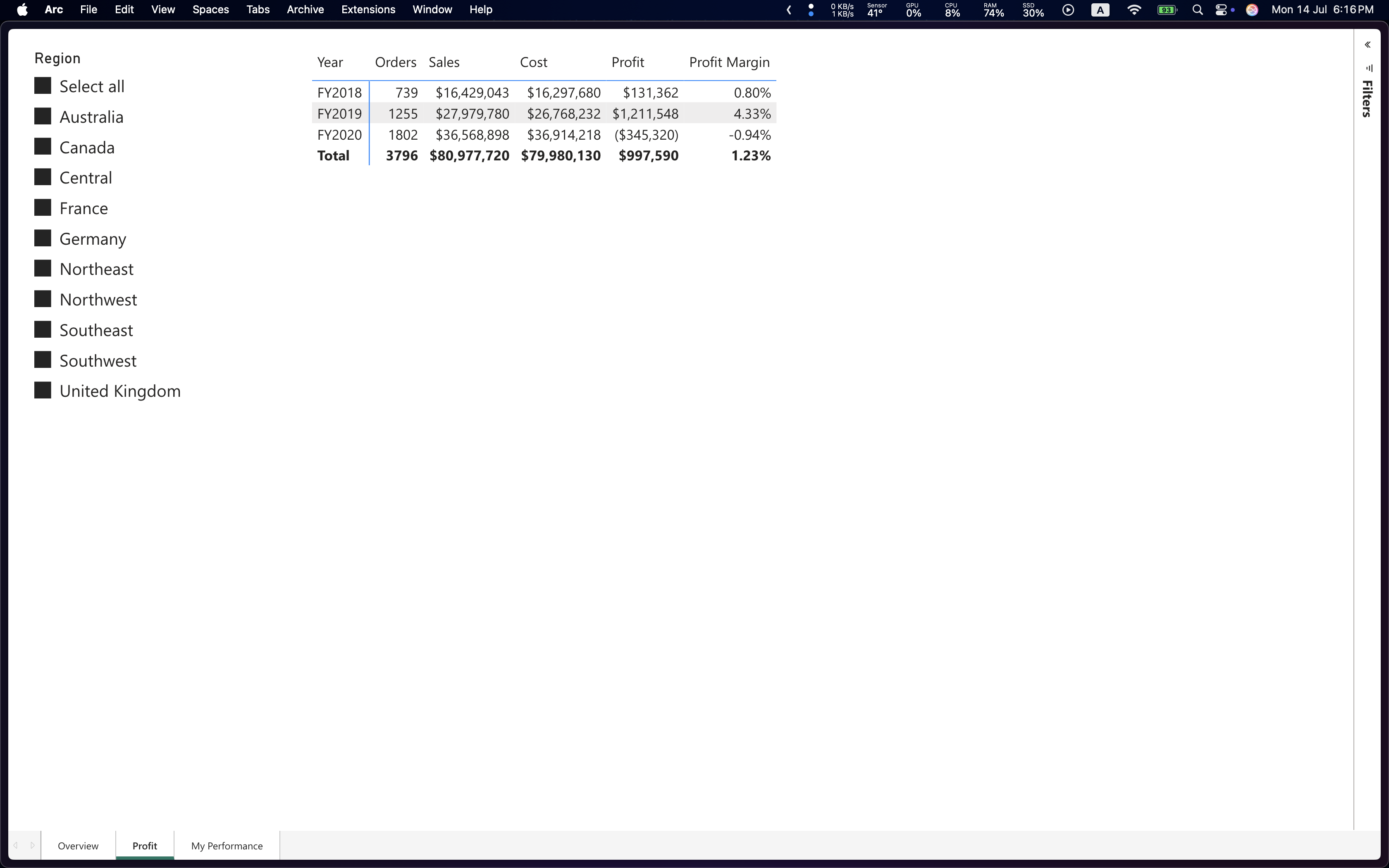Open the battery status menu
1389x868 pixels.
click(1167, 10)
